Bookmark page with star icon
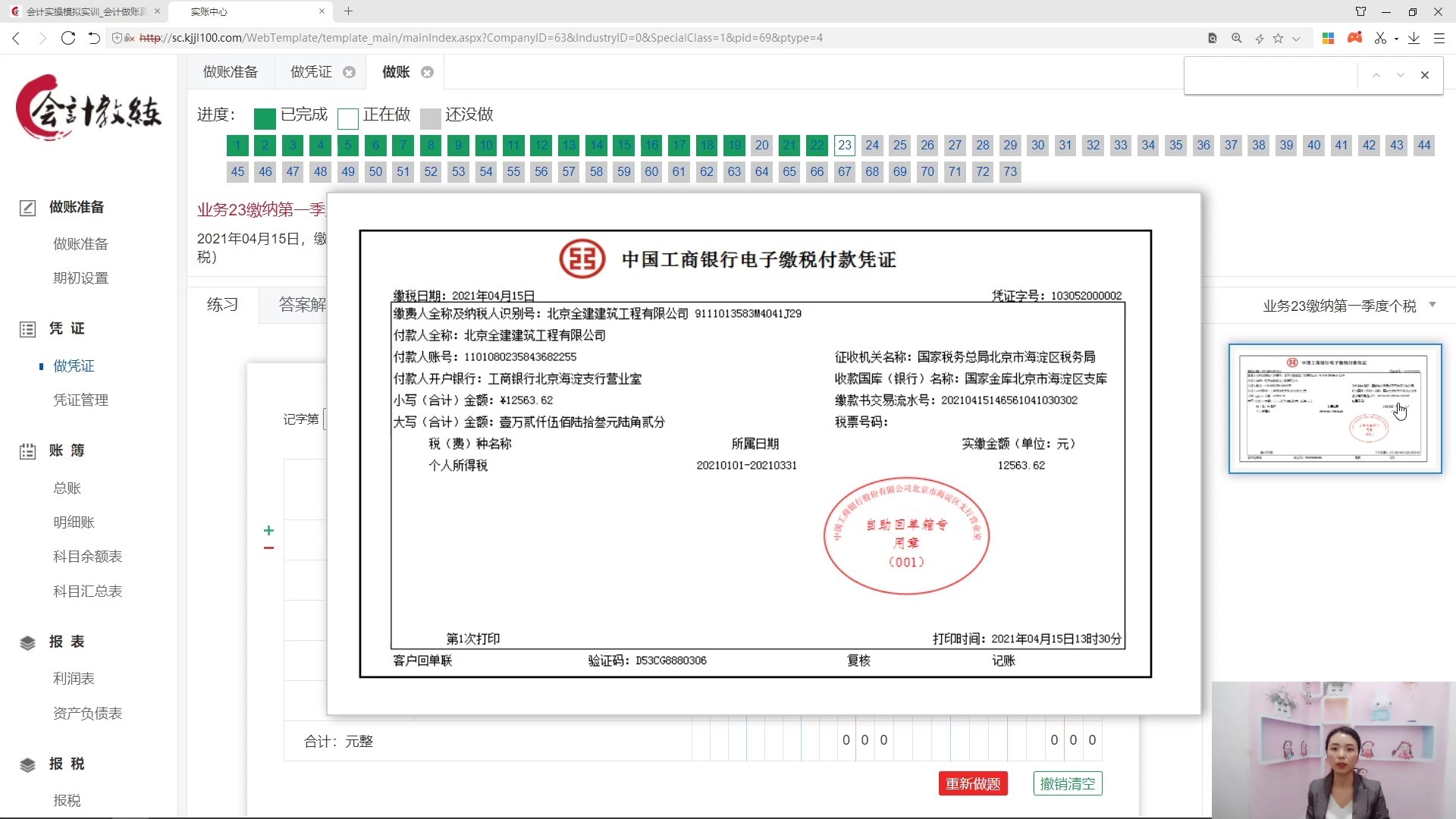The width and height of the screenshot is (1456, 819). coord(1279,38)
